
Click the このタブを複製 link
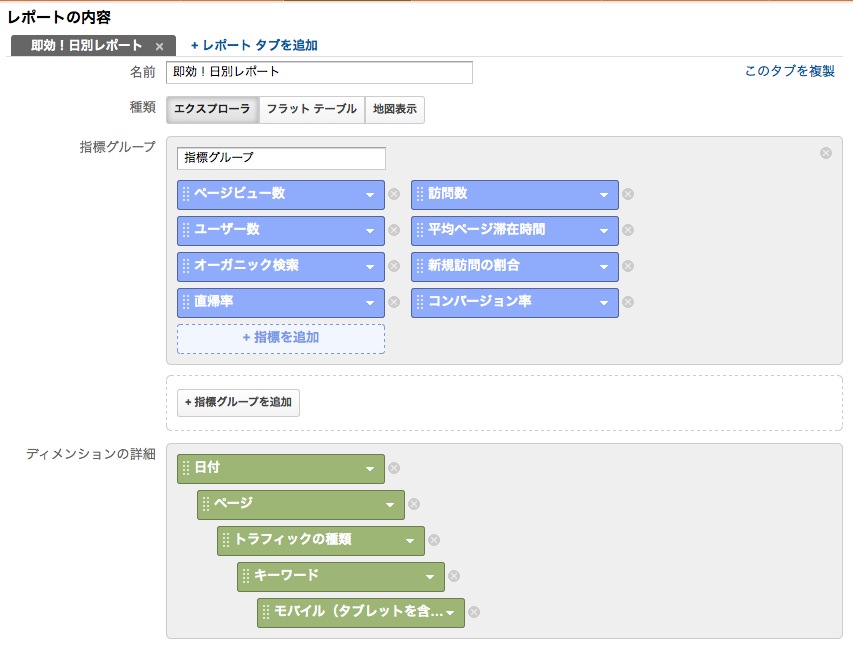point(789,71)
